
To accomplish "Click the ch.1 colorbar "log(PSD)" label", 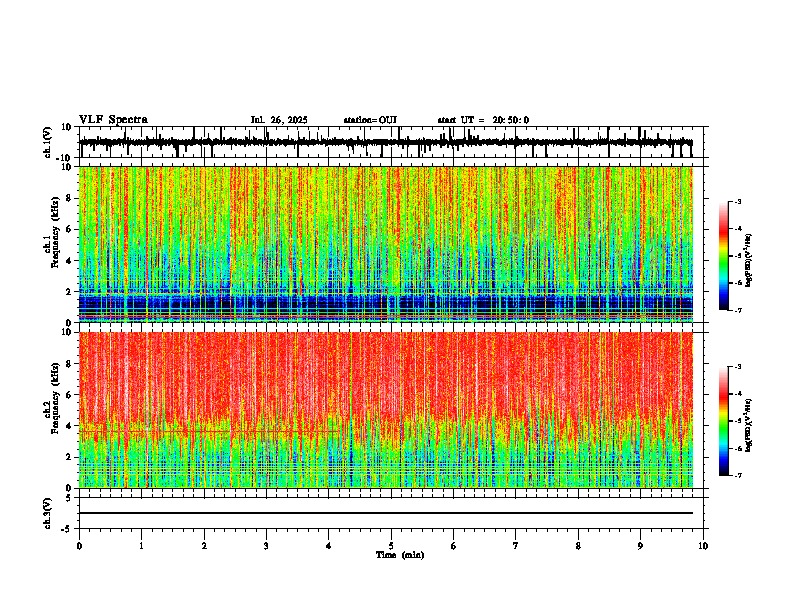I will click(749, 260).
